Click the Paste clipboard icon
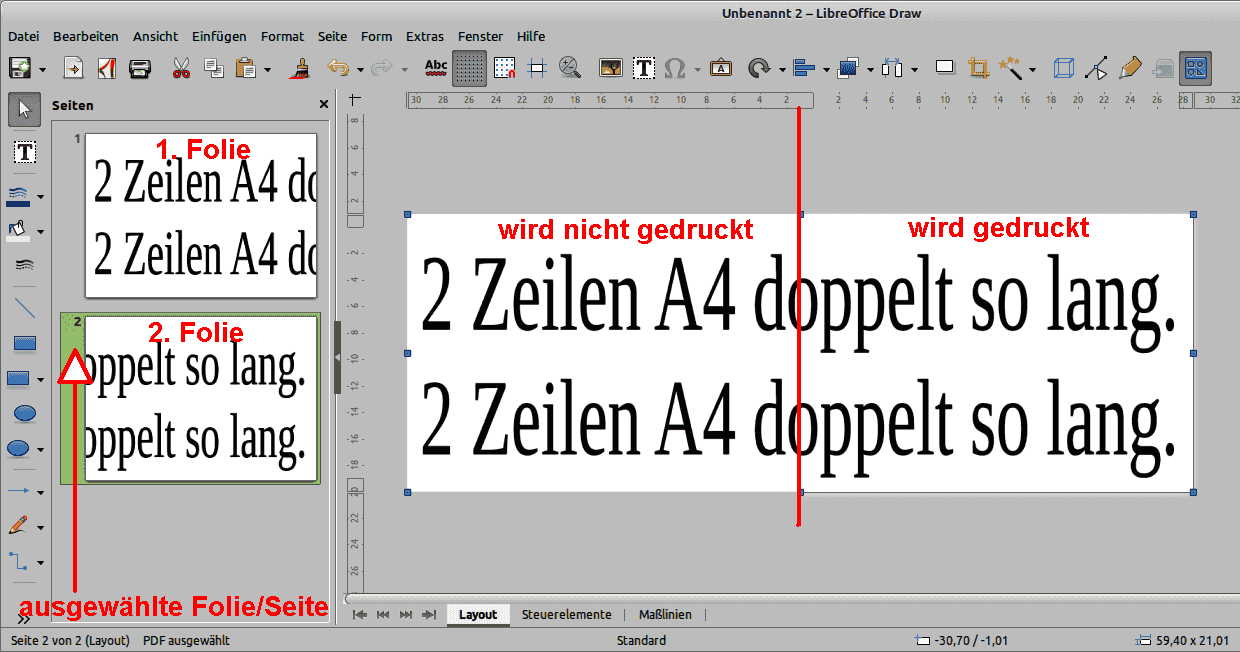The height and width of the screenshot is (652, 1240). [x=245, y=68]
